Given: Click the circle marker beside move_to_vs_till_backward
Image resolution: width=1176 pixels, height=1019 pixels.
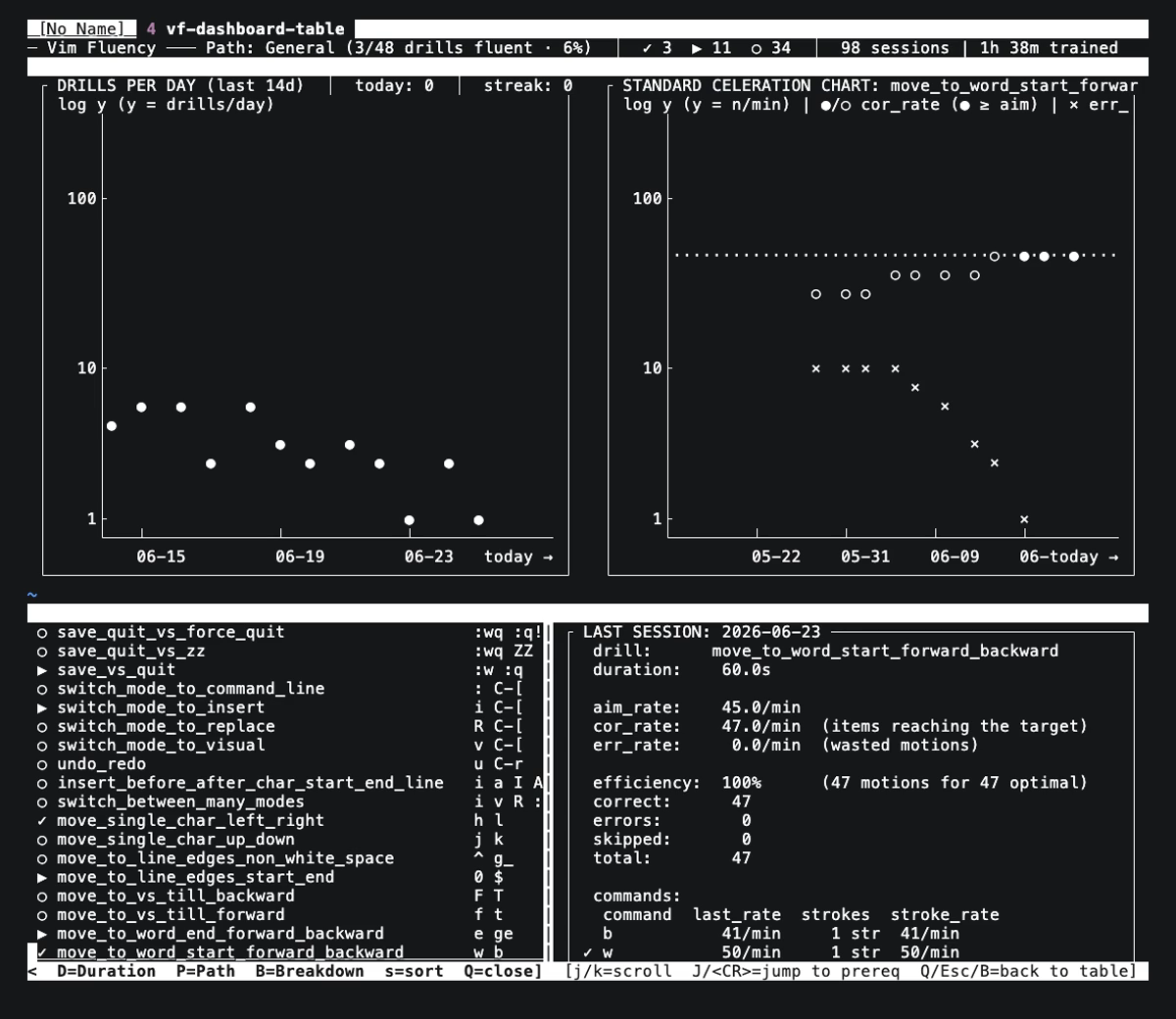Looking at the screenshot, I should [x=42, y=897].
